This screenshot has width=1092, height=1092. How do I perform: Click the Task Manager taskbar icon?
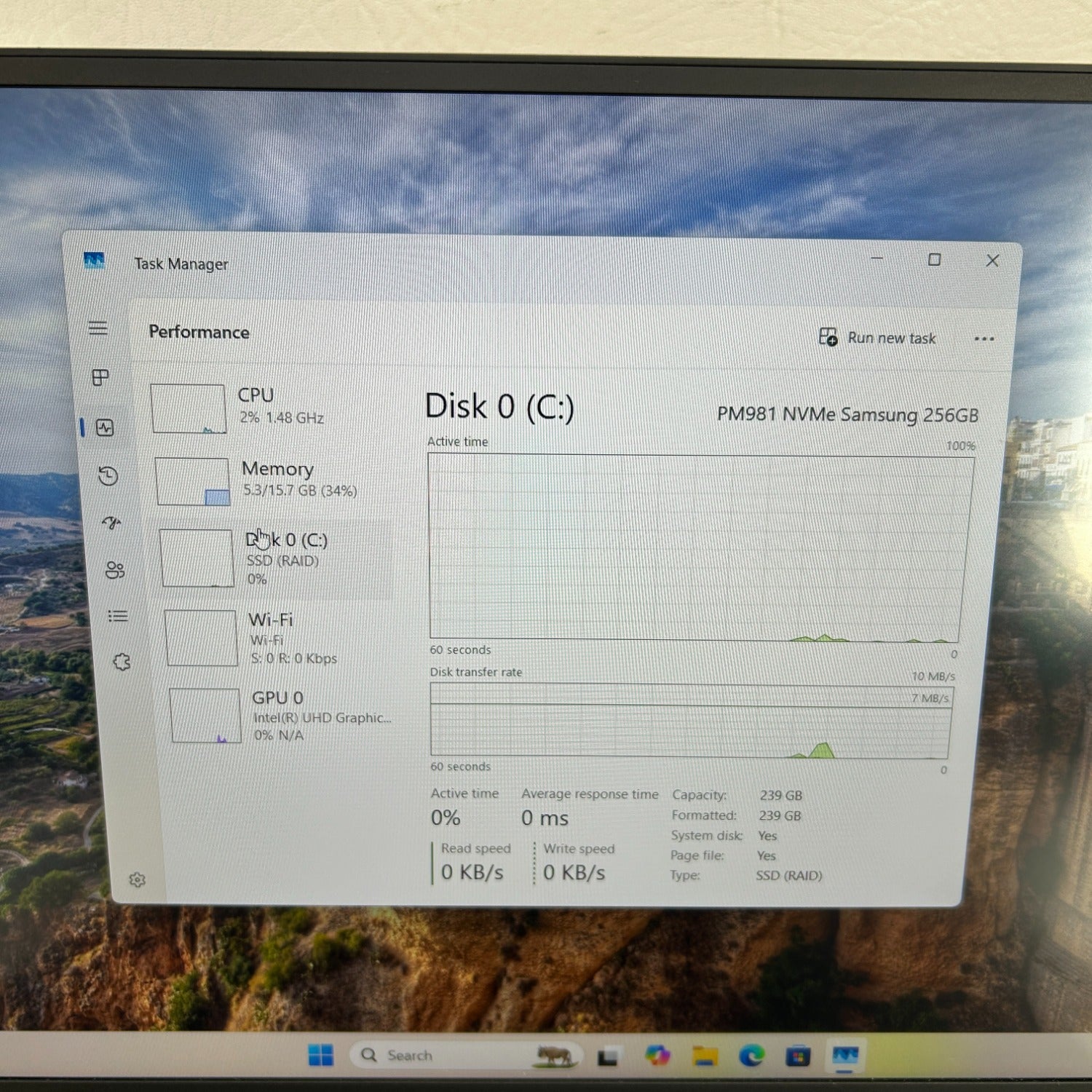844,1055
